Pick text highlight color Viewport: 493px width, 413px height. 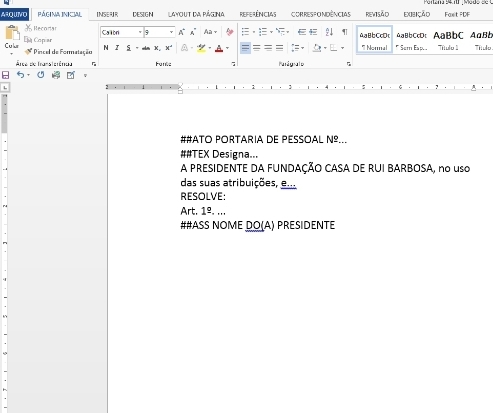point(201,48)
